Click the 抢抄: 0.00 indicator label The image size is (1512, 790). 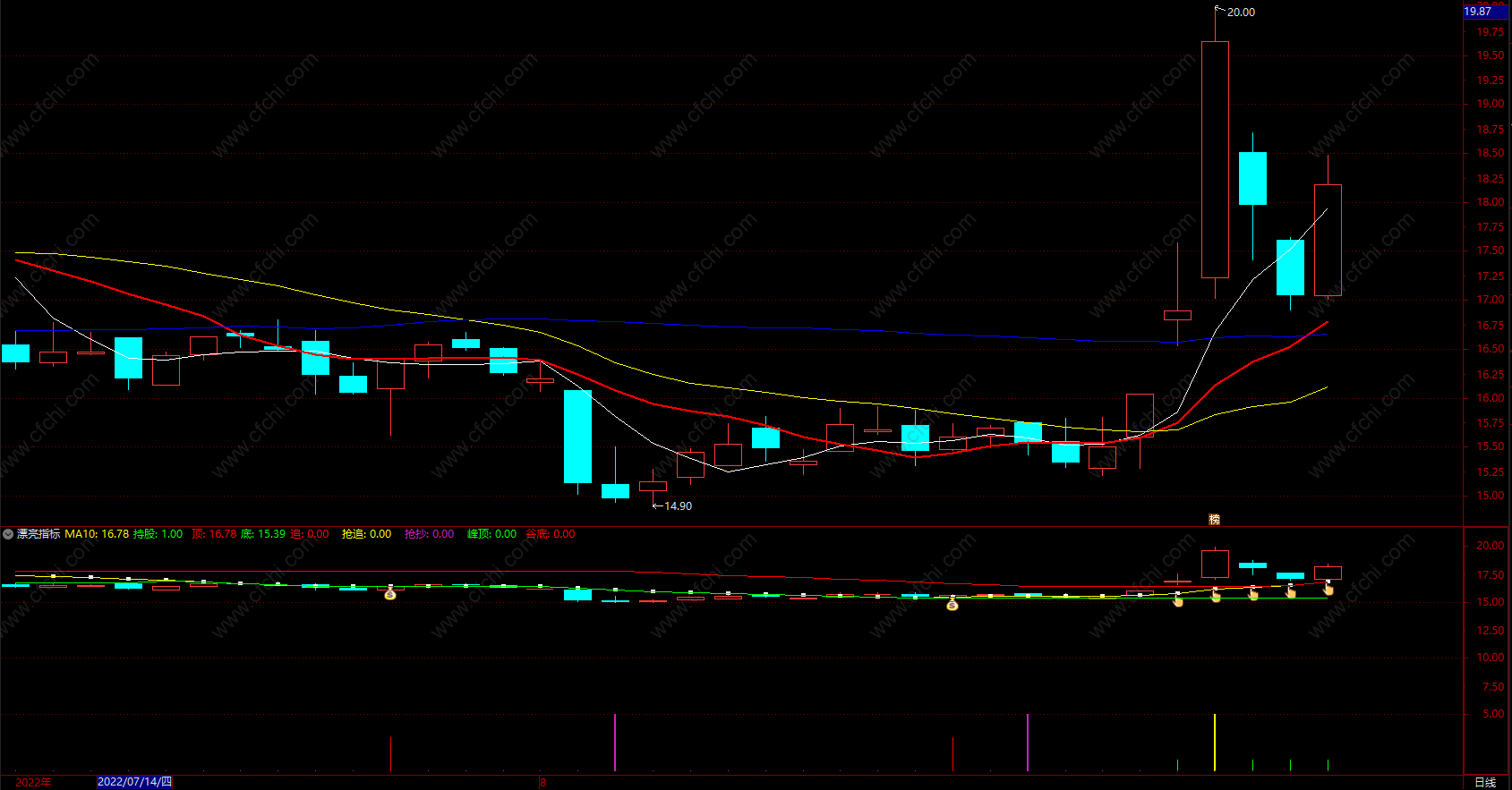click(429, 534)
